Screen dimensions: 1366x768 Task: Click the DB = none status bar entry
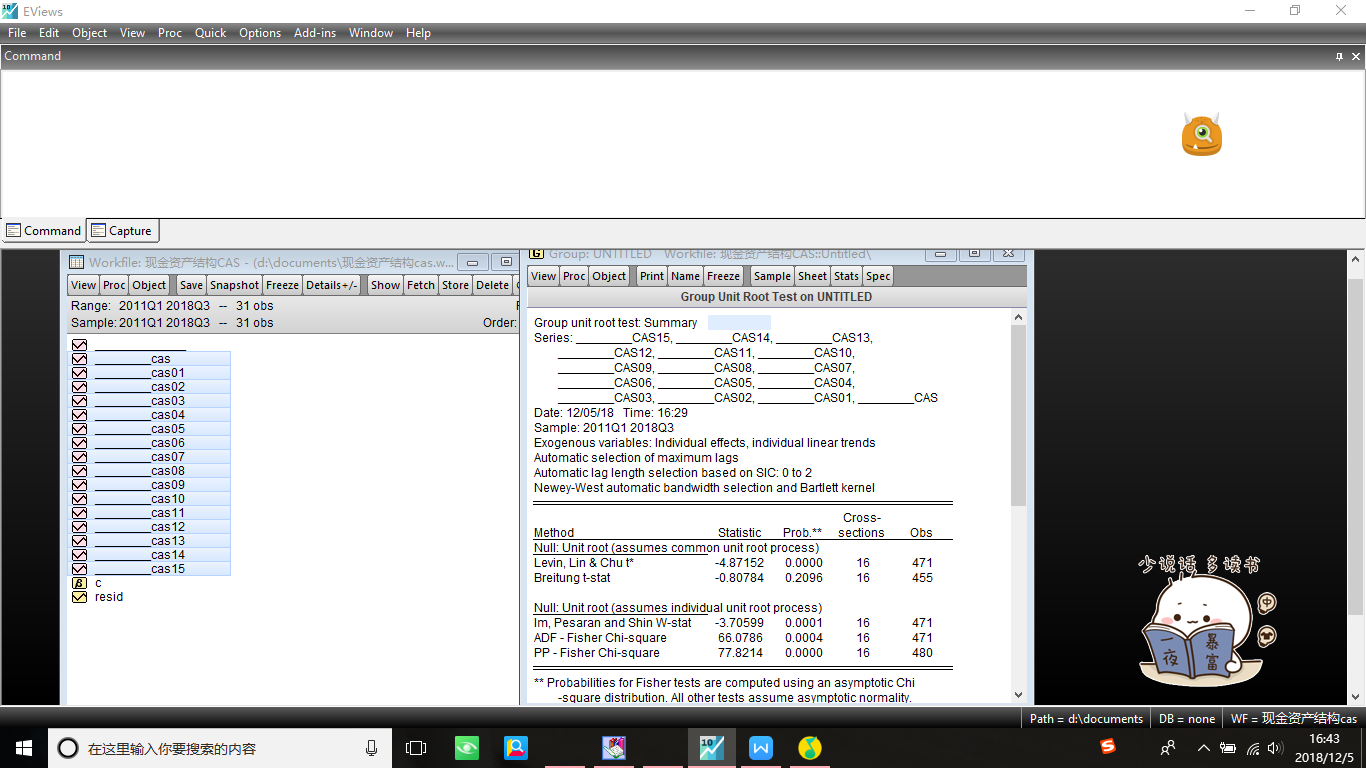1187,718
